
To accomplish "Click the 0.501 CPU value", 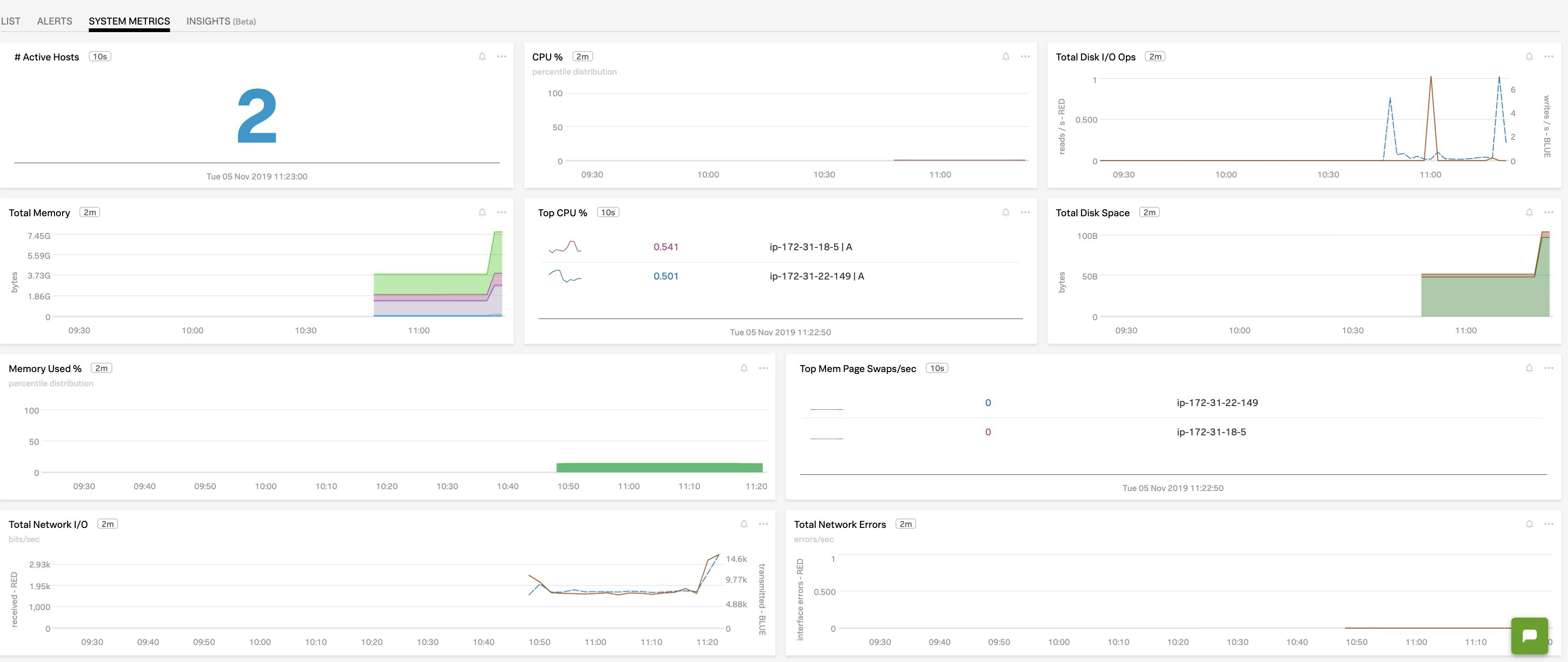I will [x=665, y=276].
